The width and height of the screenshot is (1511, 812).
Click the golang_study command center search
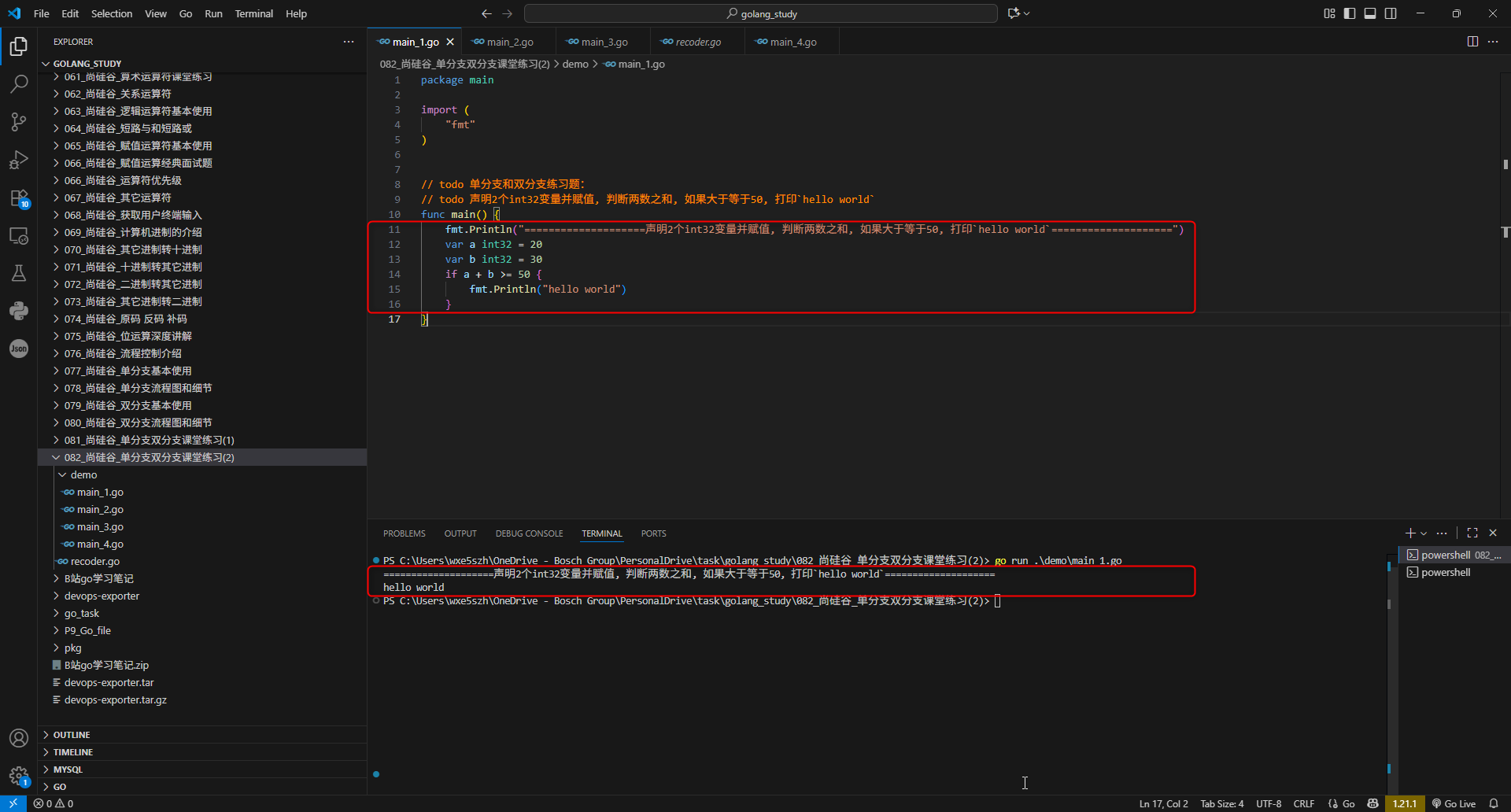point(761,13)
